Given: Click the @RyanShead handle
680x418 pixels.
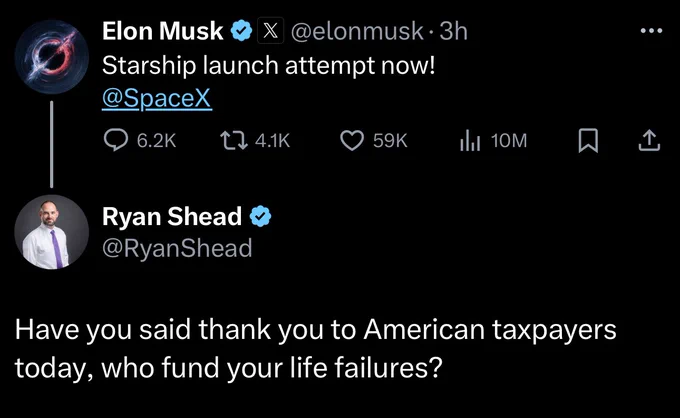Looking at the screenshot, I should tap(177, 248).
